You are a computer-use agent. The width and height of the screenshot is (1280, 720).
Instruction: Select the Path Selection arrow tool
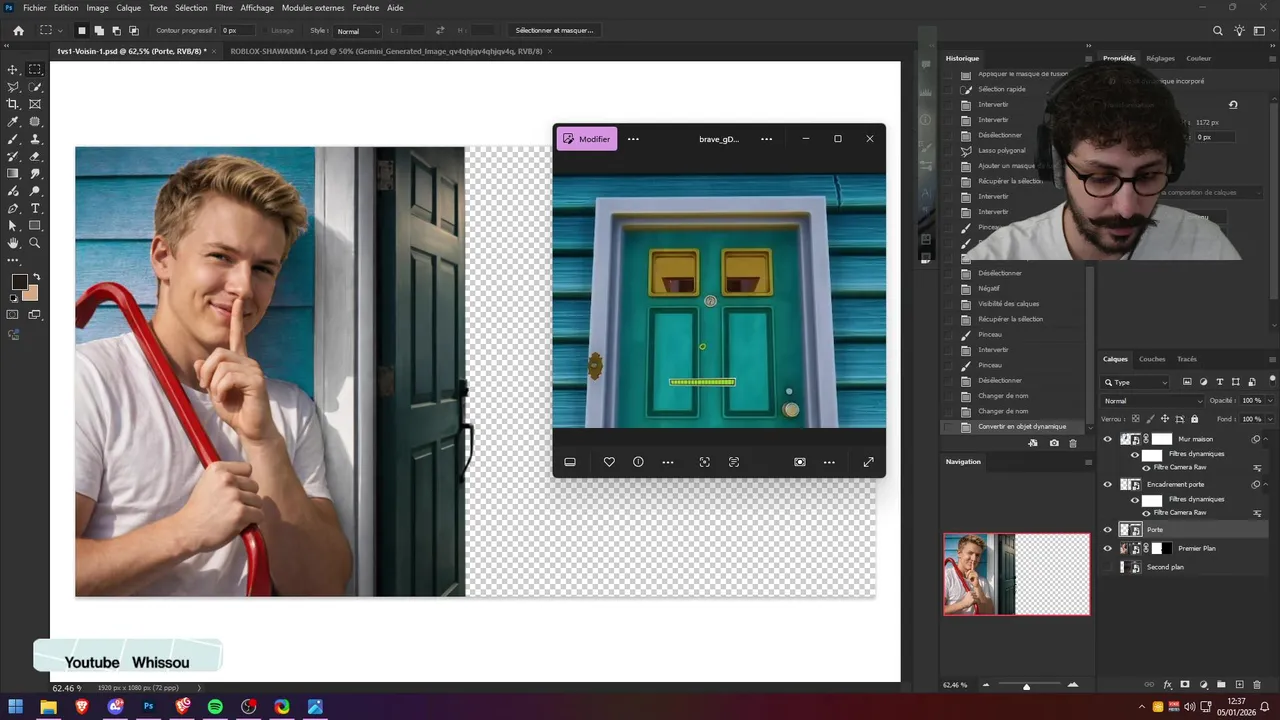[x=13, y=226]
